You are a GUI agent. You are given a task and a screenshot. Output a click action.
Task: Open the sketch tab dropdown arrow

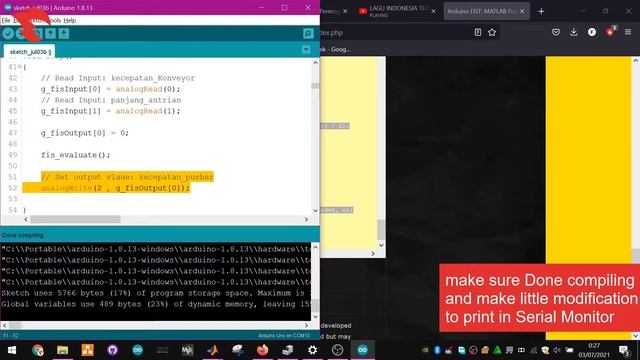306,50
